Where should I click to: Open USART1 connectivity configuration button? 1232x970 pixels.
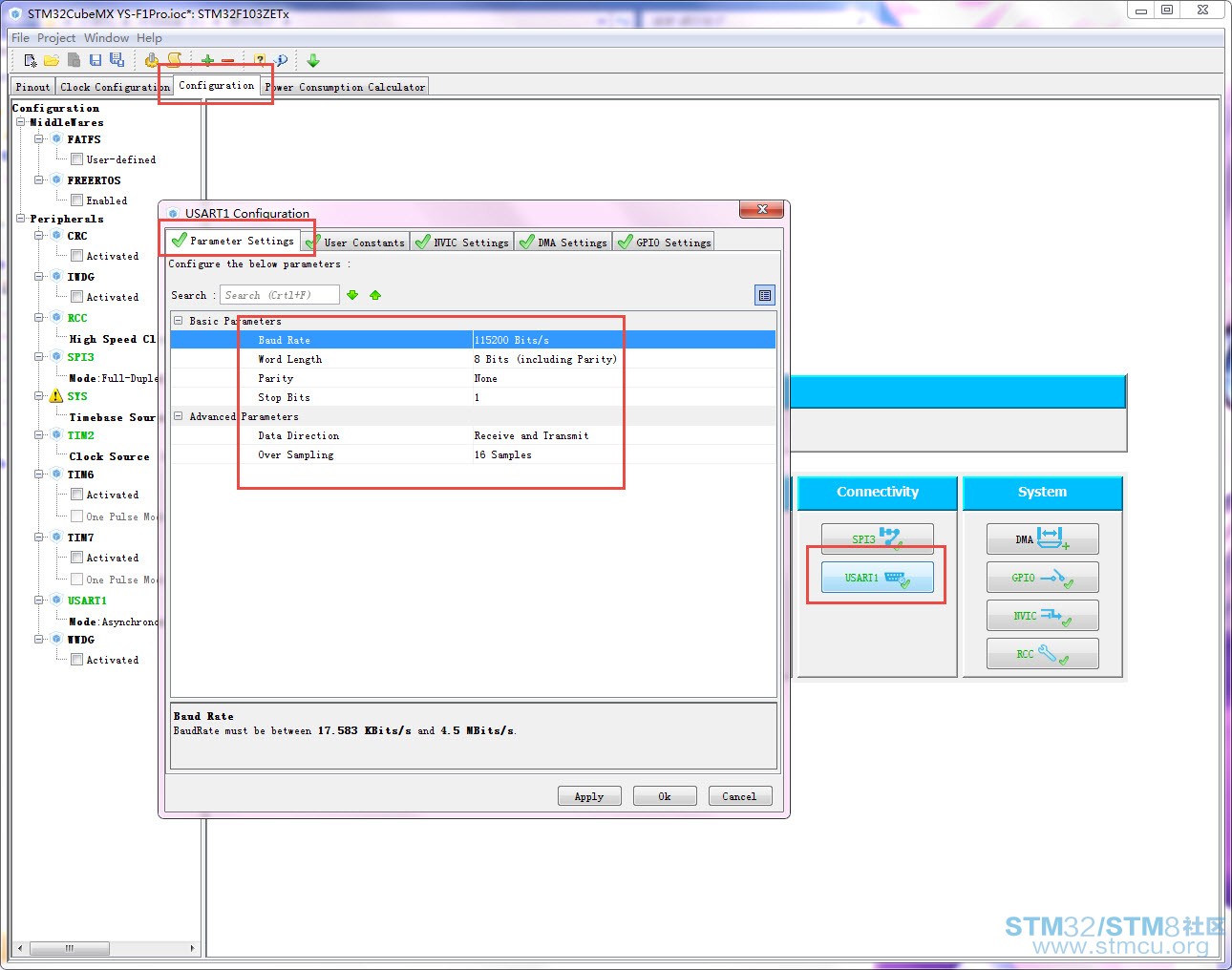coord(878,577)
